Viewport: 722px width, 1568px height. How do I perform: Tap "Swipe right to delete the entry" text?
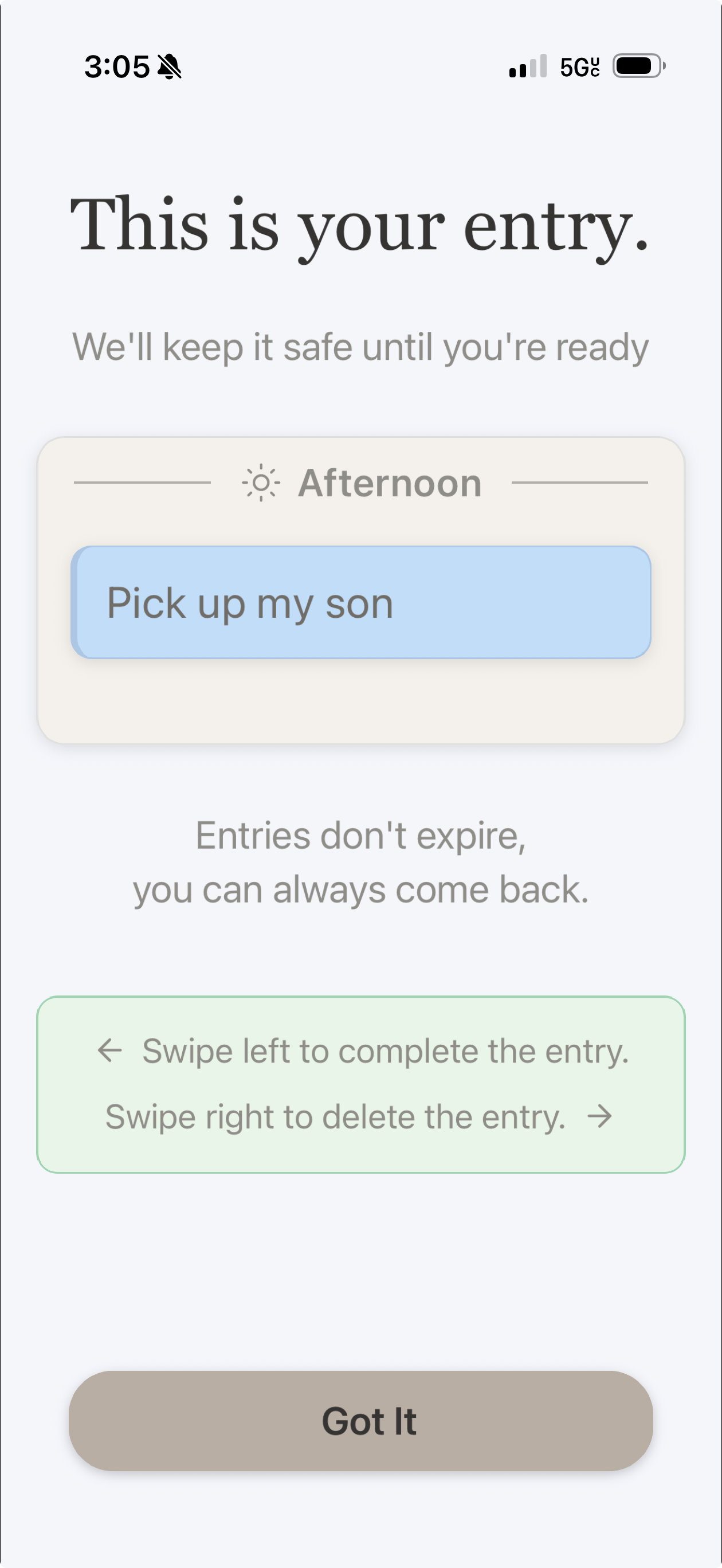[x=335, y=1117]
